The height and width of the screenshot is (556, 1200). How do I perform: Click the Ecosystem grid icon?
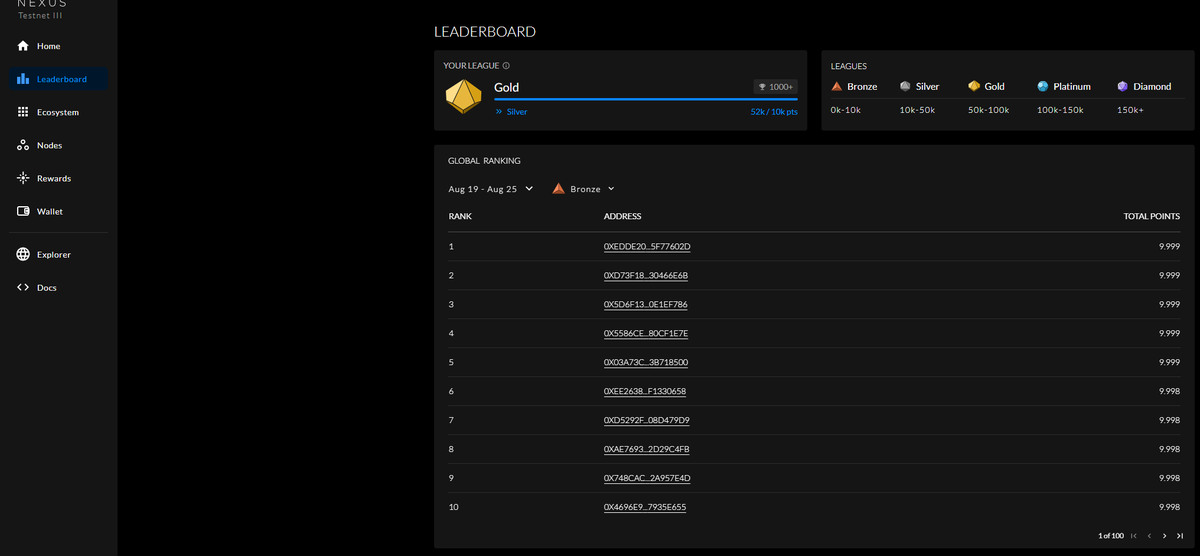click(x=23, y=112)
